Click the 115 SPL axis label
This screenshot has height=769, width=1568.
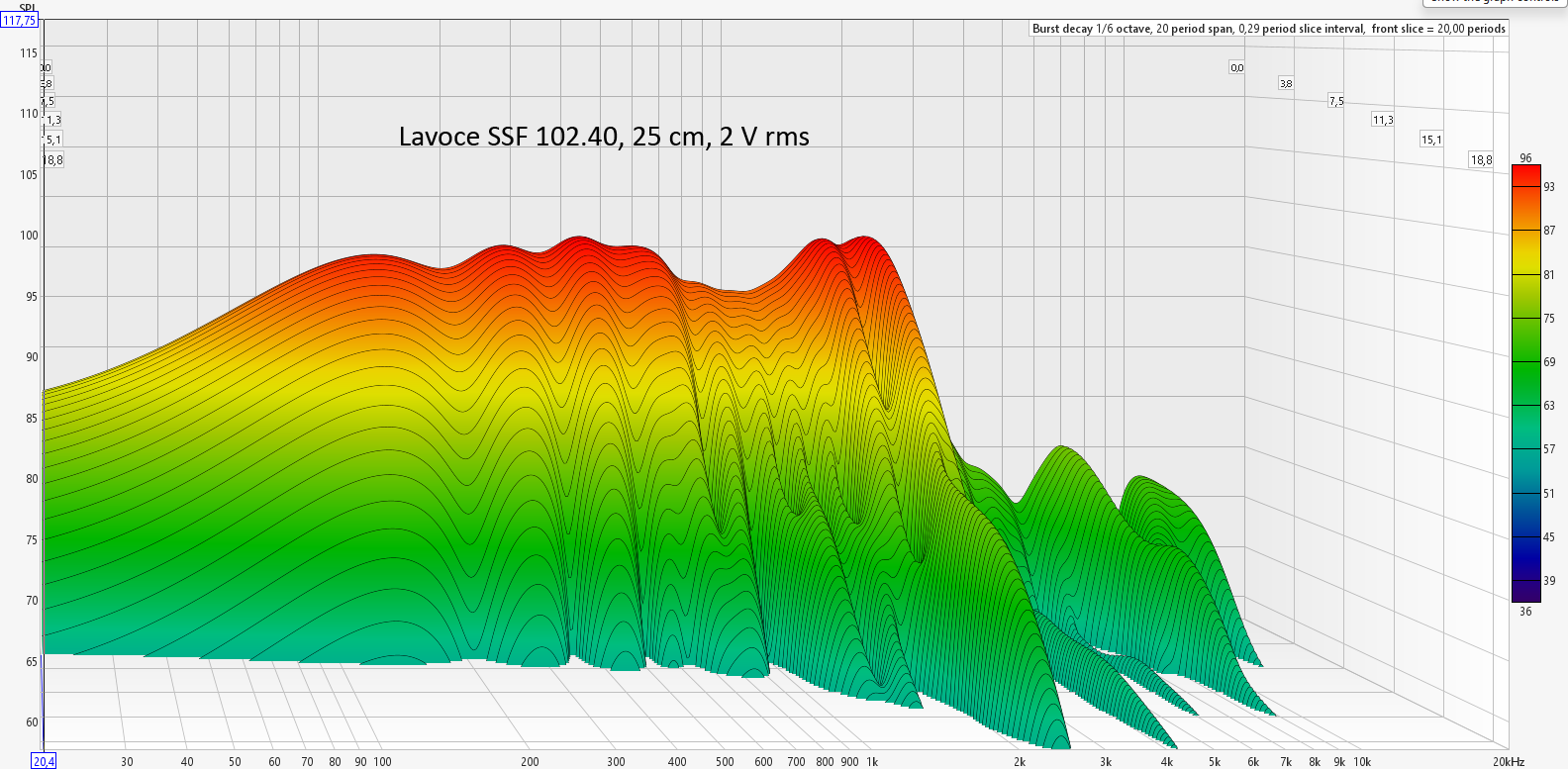click(x=29, y=53)
